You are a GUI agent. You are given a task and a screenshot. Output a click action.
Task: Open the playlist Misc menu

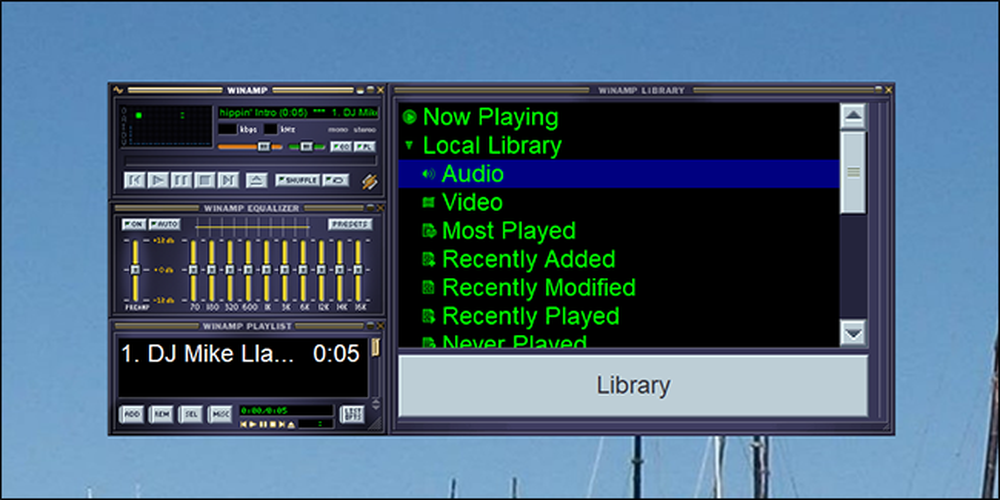221,415
